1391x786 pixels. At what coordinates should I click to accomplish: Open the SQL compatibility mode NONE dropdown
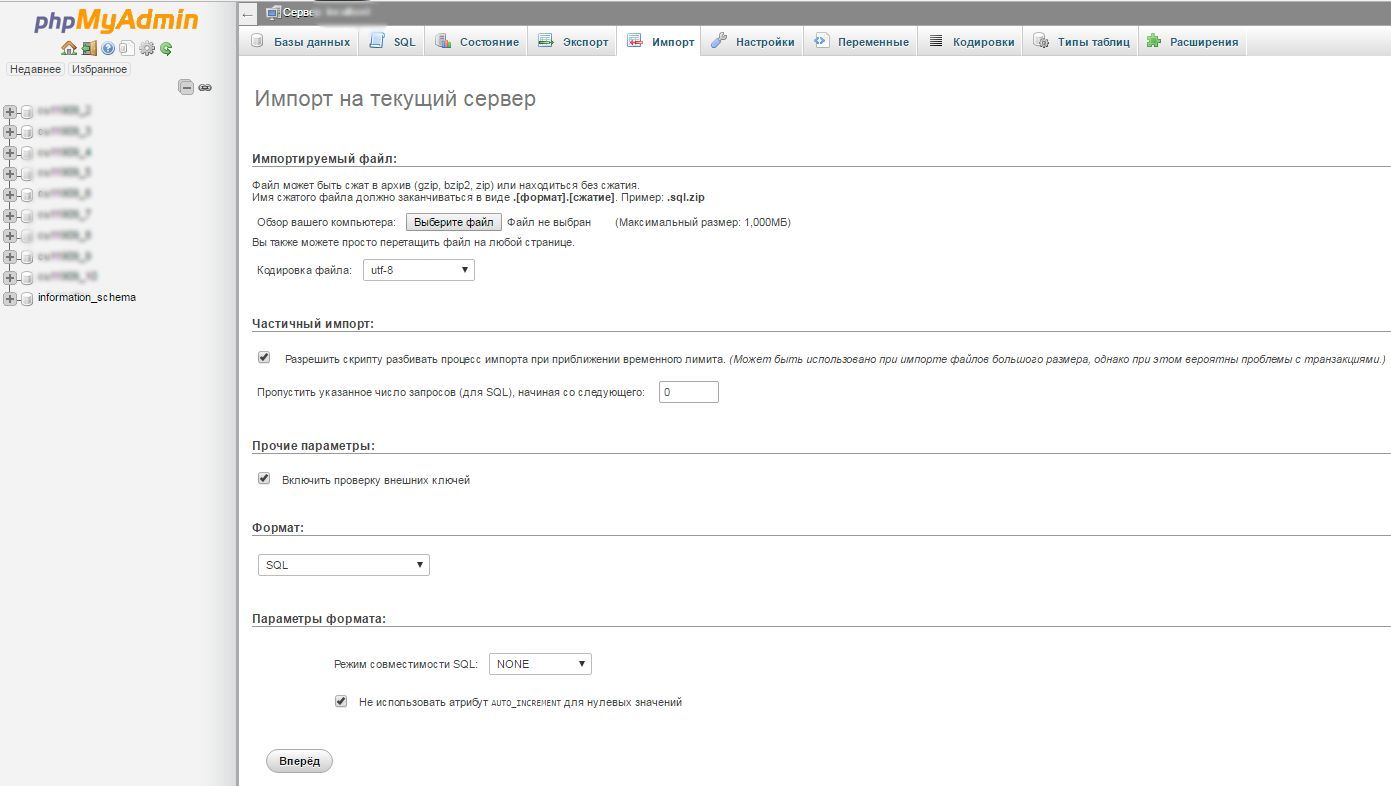[540, 664]
